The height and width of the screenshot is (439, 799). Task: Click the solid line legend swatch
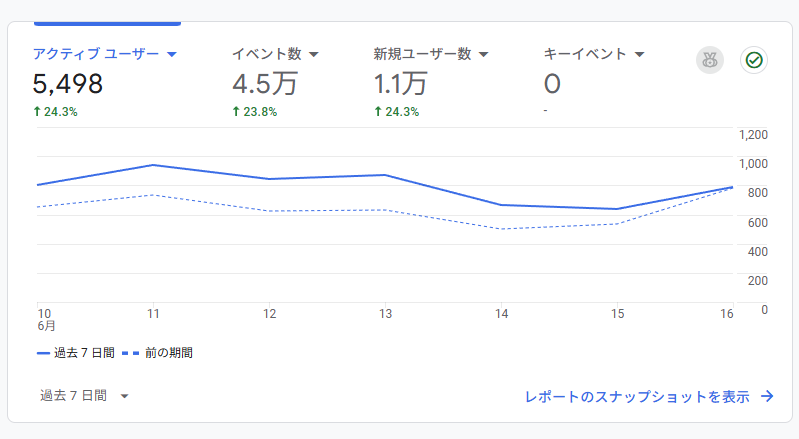click(x=44, y=353)
